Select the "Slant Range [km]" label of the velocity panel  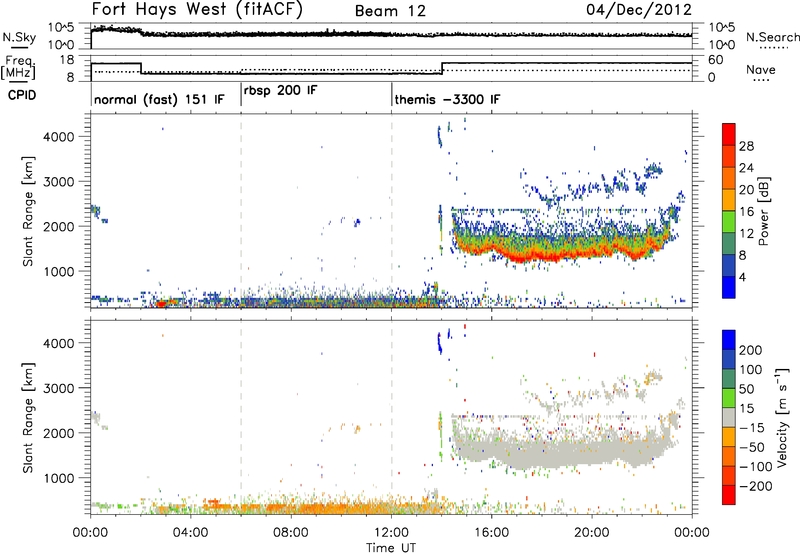click(28, 418)
